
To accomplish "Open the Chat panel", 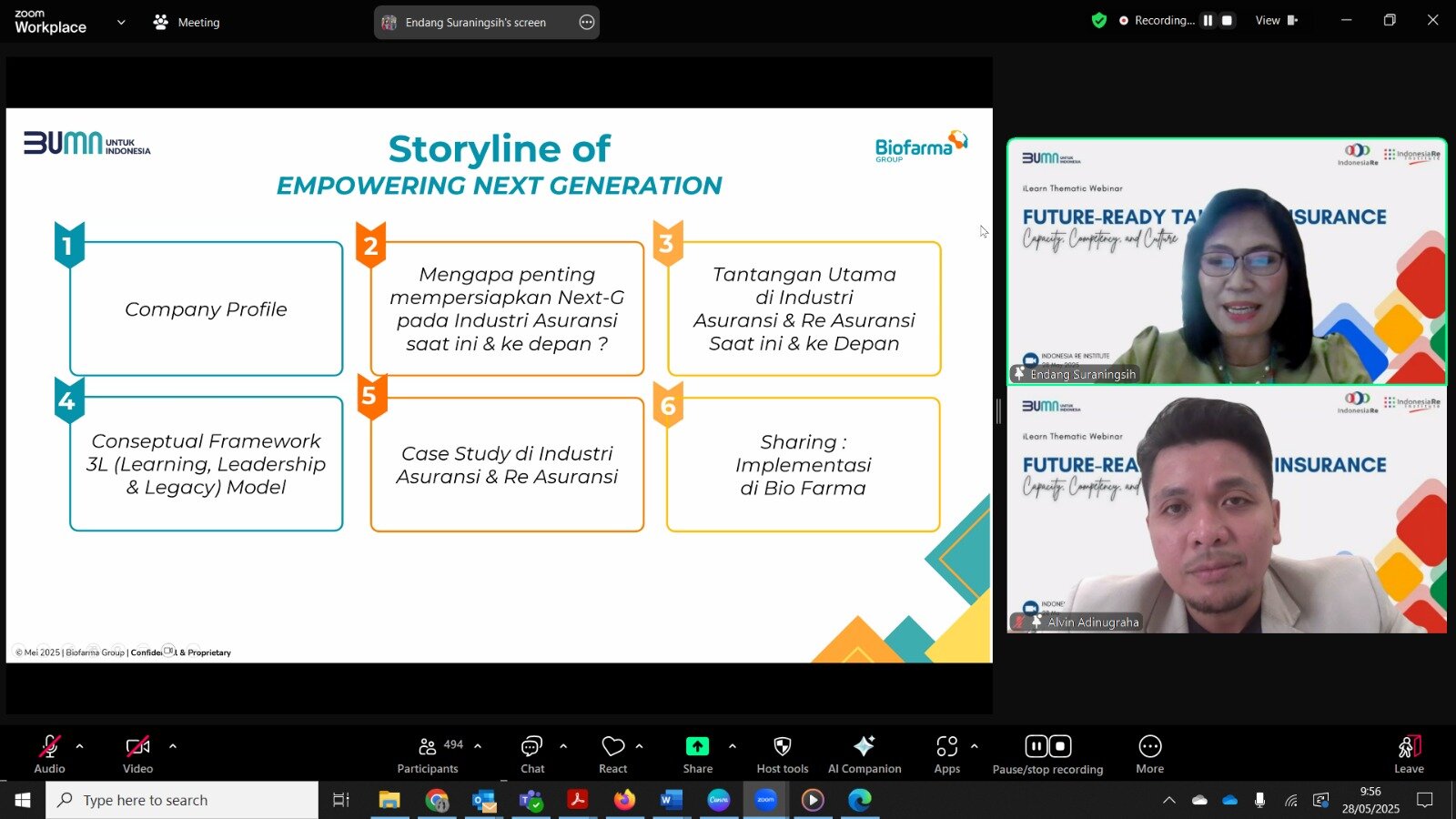I will click(x=532, y=755).
